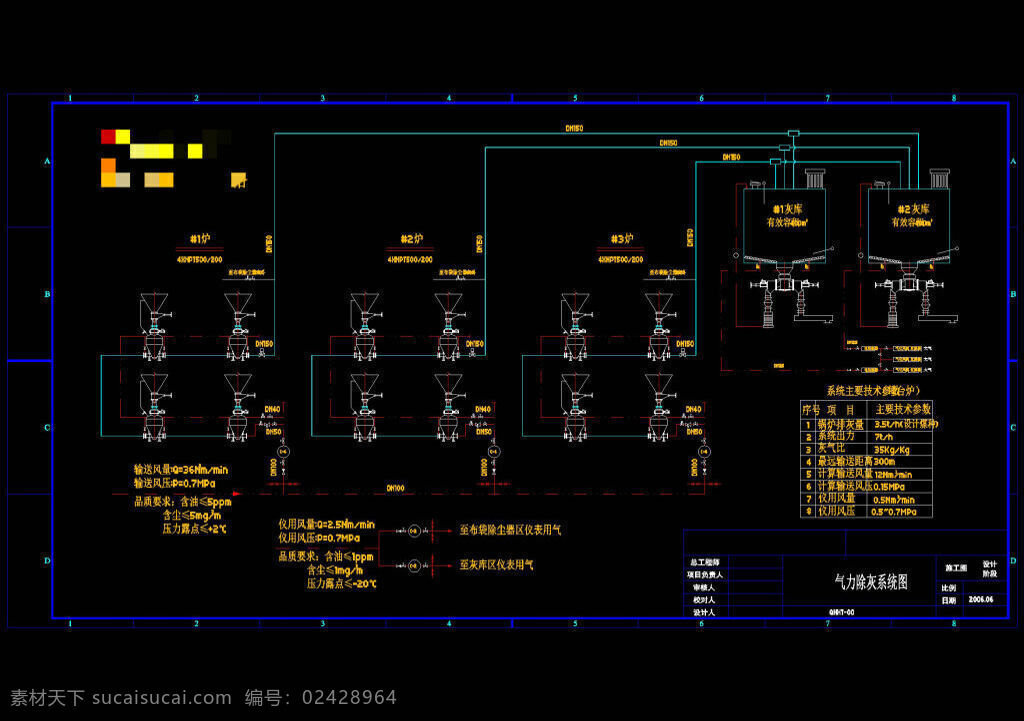Click the #1灰库 ash silo symbol
This screenshot has width=1024, height=721.
(x=784, y=225)
